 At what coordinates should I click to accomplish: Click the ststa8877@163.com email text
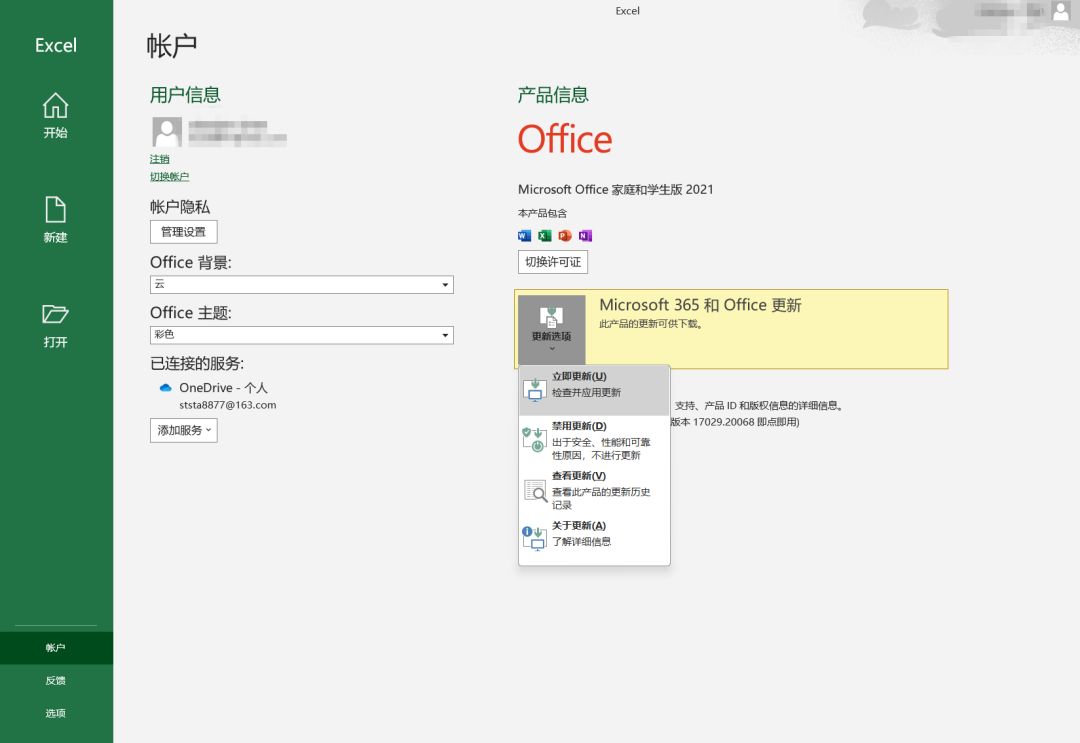pos(228,405)
